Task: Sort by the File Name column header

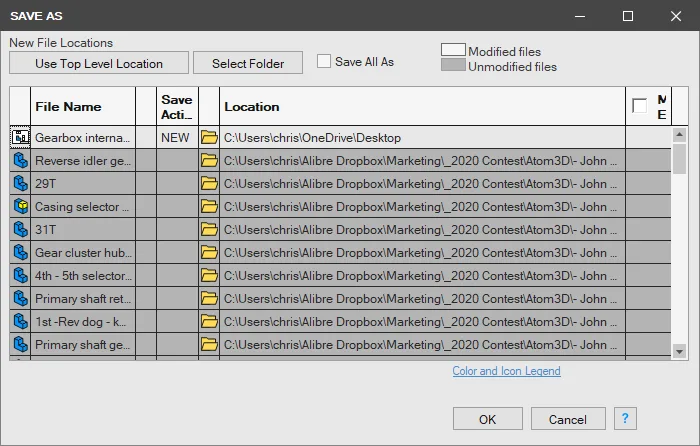Action: 83,106
